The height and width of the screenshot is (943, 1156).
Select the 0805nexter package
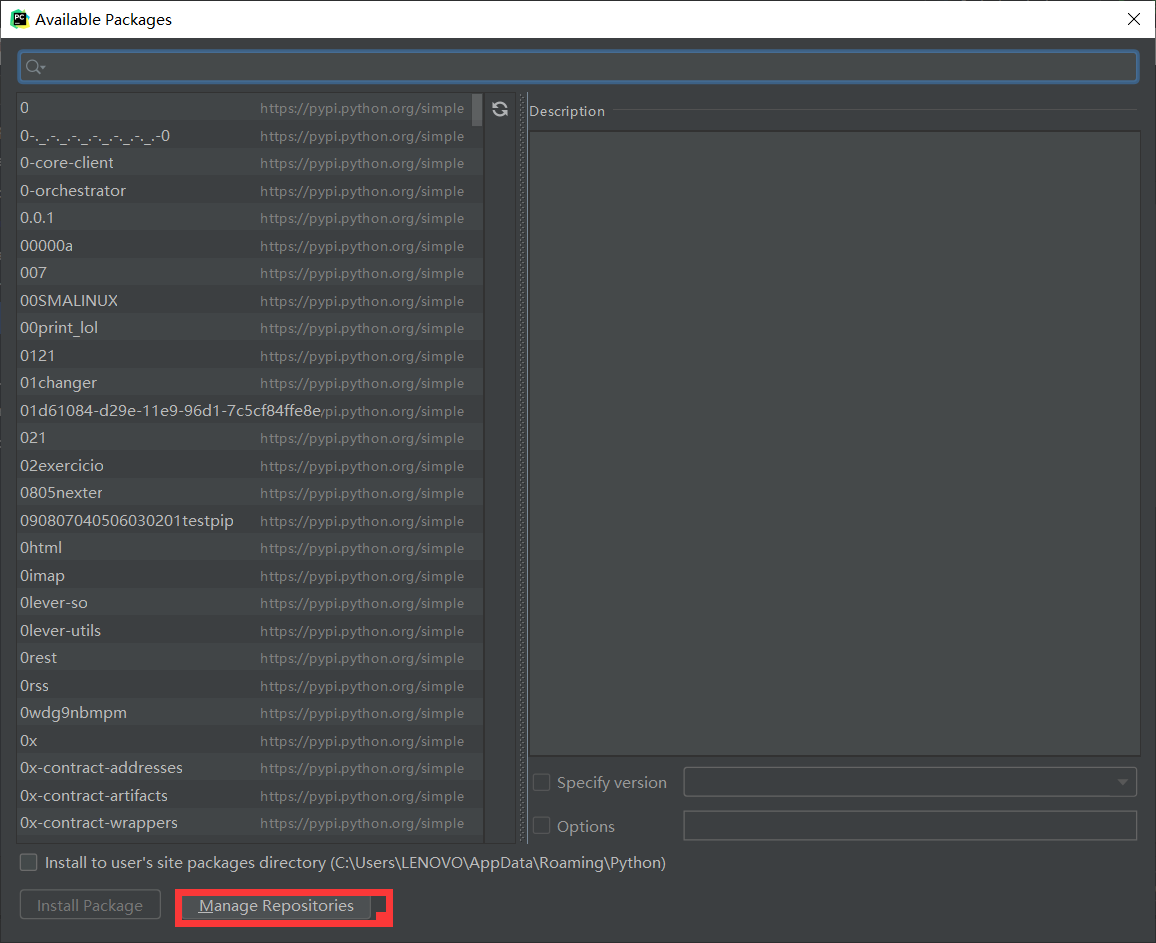click(x=250, y=493)
